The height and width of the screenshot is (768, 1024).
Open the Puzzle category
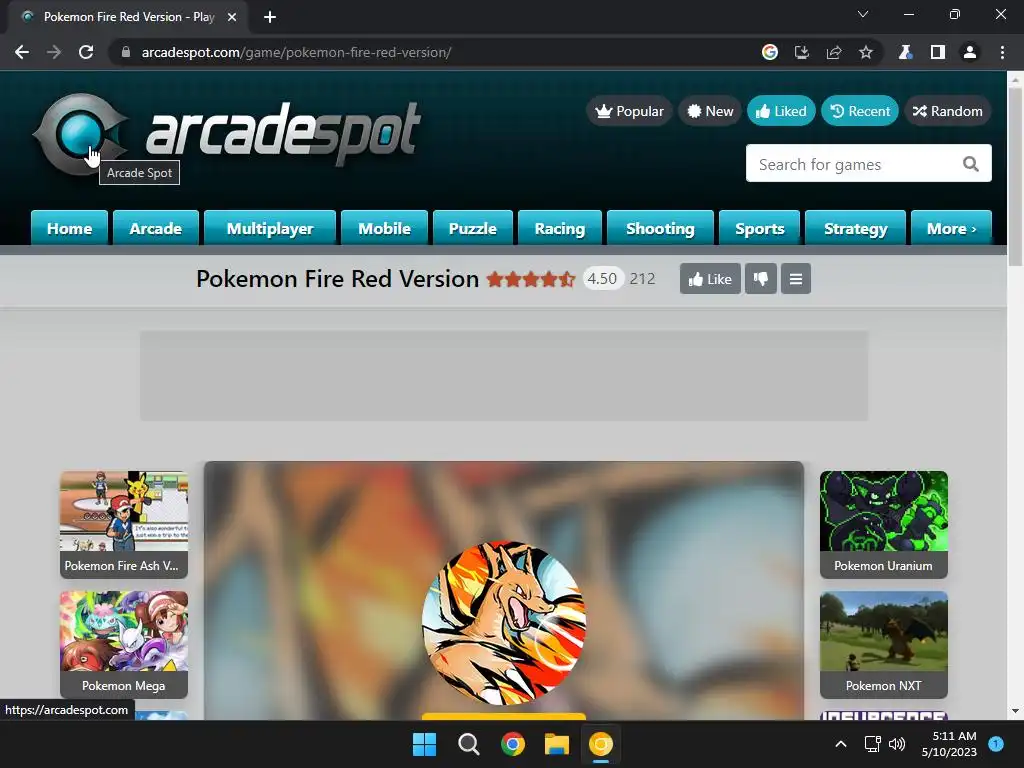[x=473, y=229]
